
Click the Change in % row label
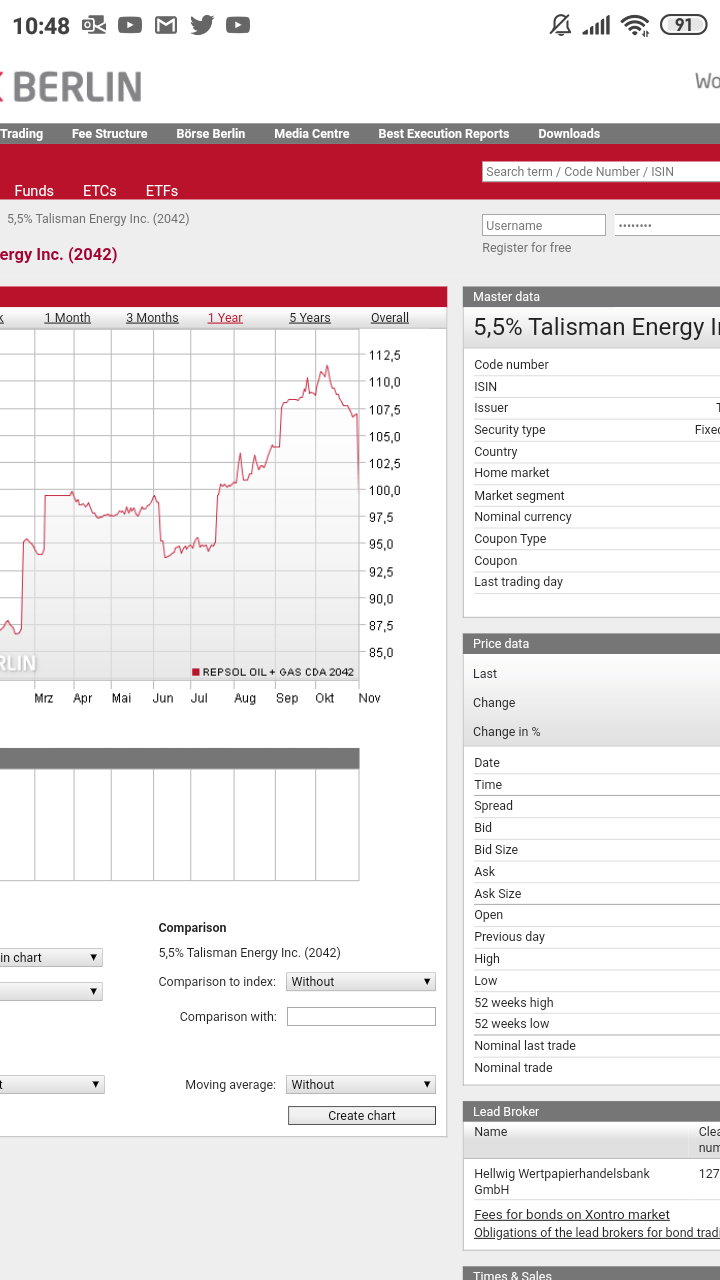(x=506, y=732)
